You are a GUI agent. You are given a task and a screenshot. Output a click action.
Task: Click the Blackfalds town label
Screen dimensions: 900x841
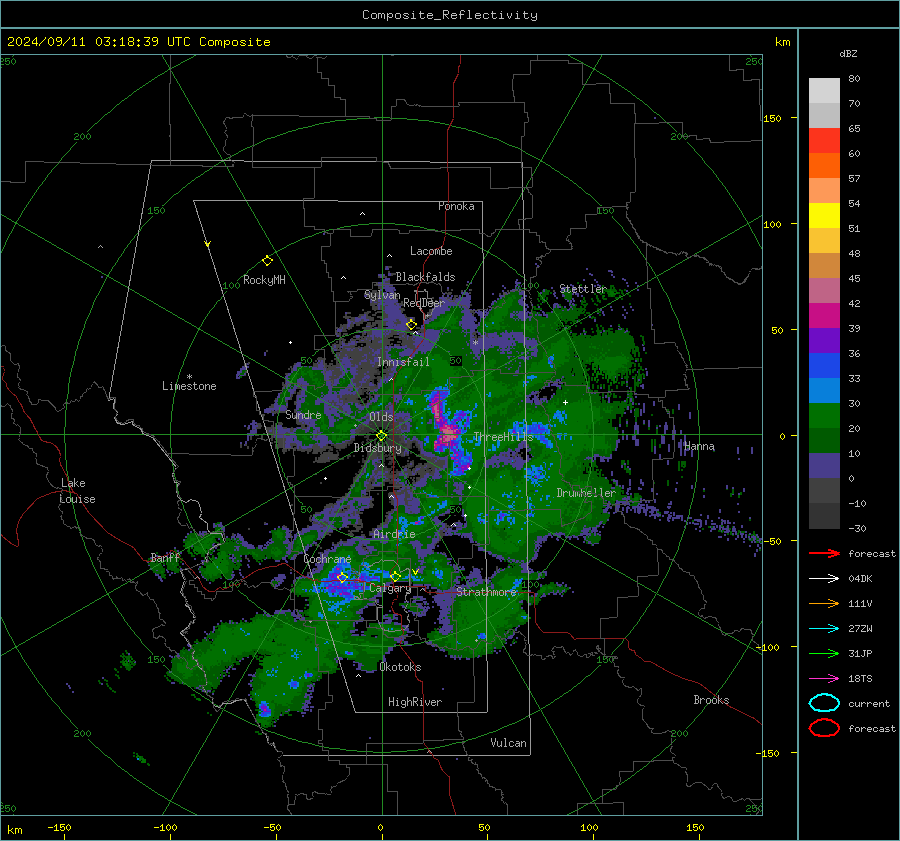tap(425, 277)
